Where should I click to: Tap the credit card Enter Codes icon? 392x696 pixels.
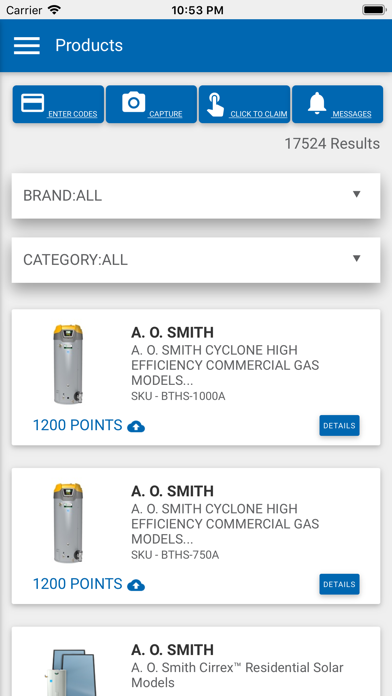32,103
